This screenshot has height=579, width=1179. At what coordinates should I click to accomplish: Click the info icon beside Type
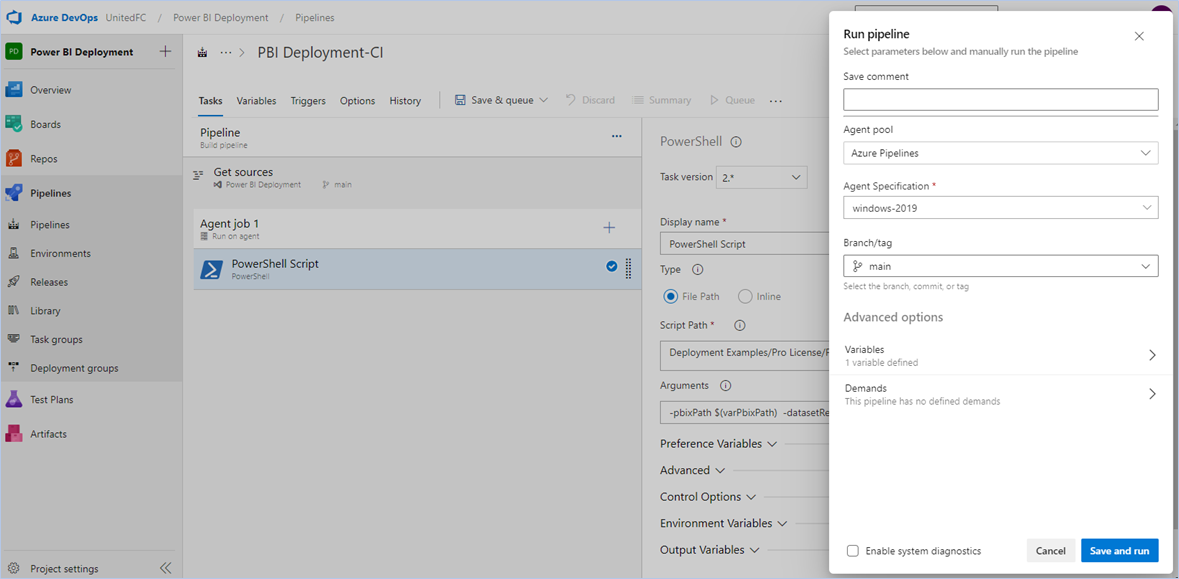(697, 269)
